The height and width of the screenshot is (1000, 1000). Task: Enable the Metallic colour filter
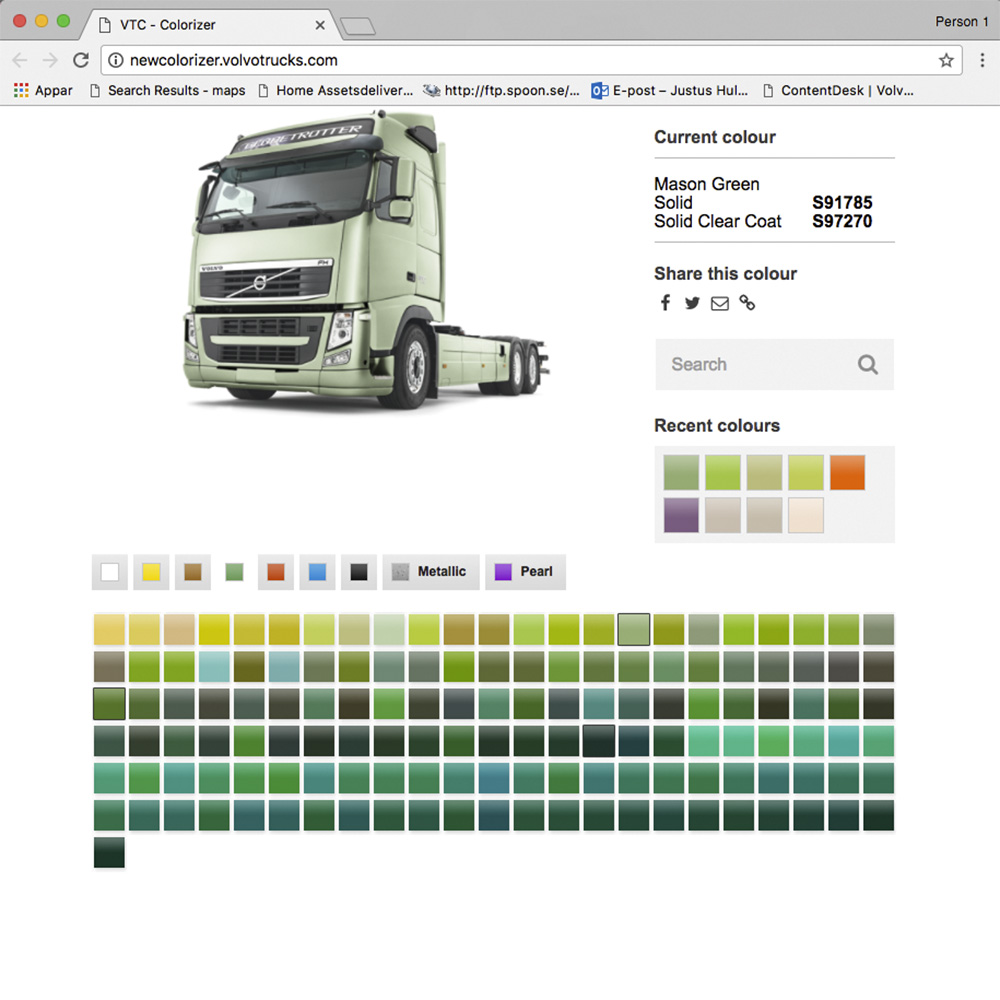[x=430, y=571]
